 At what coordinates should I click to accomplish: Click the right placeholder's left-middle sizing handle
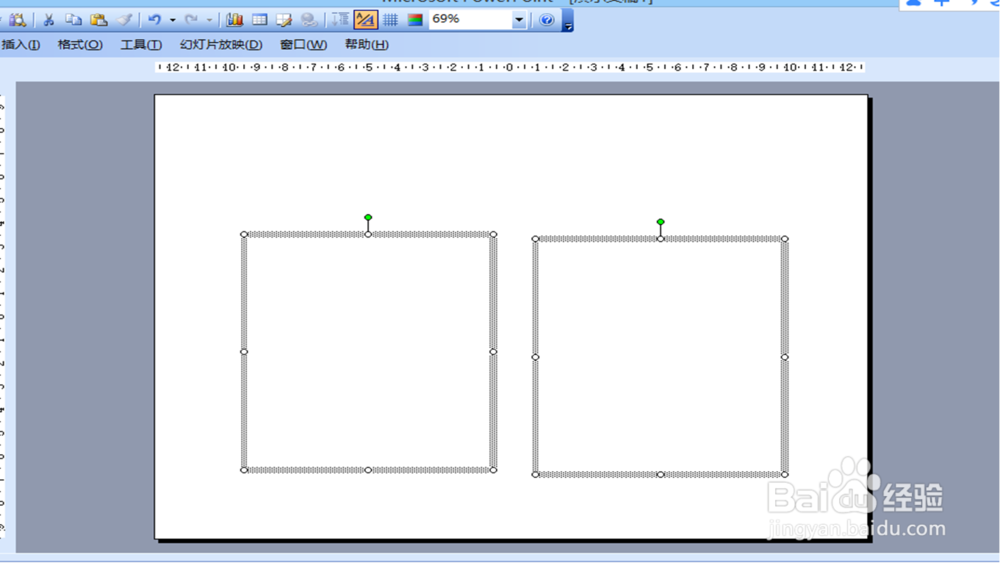pyautogui.click(x=535, y=357)
